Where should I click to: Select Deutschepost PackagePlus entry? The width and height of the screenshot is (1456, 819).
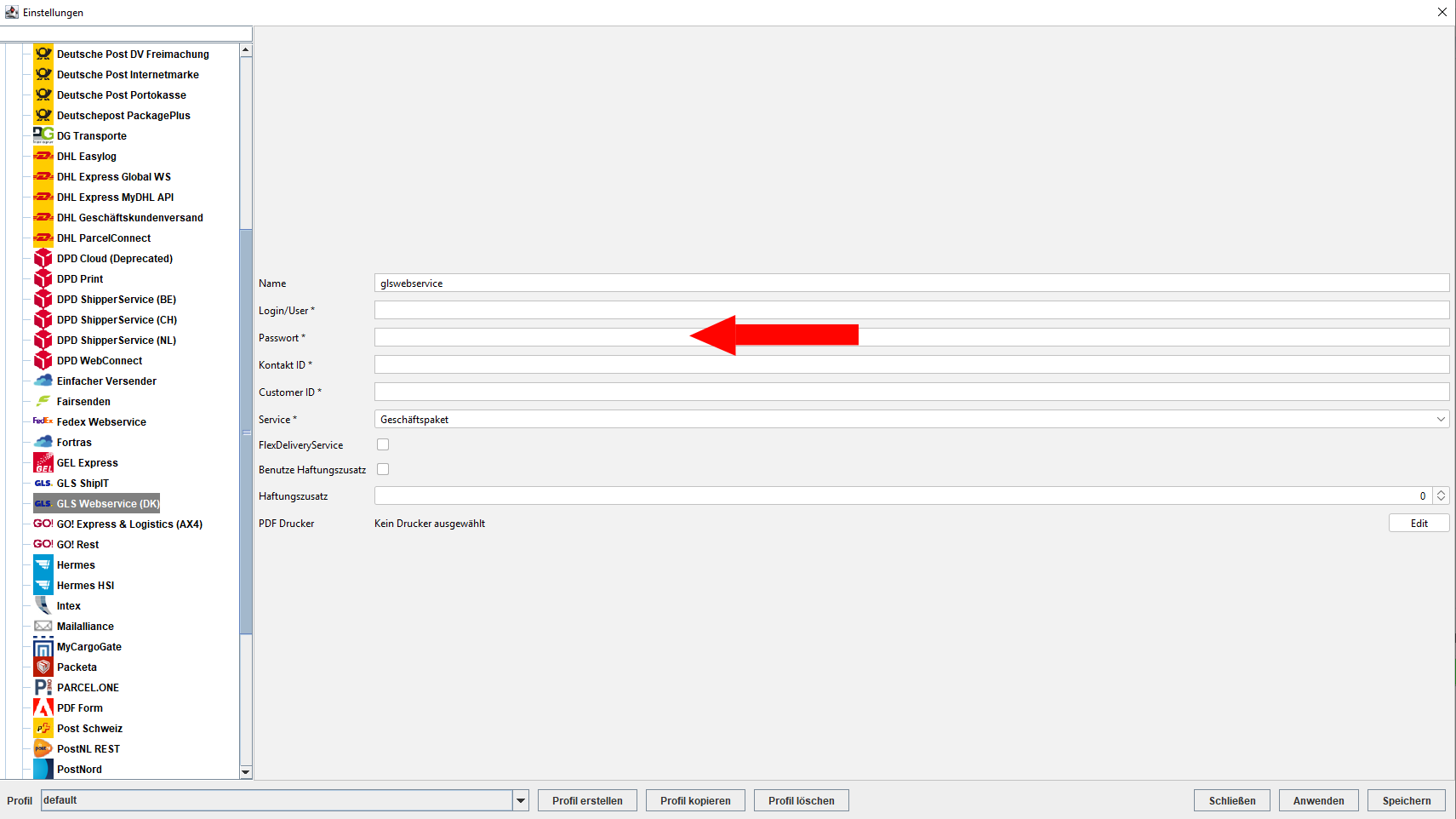pyautogui.click(x=123, y=115)
